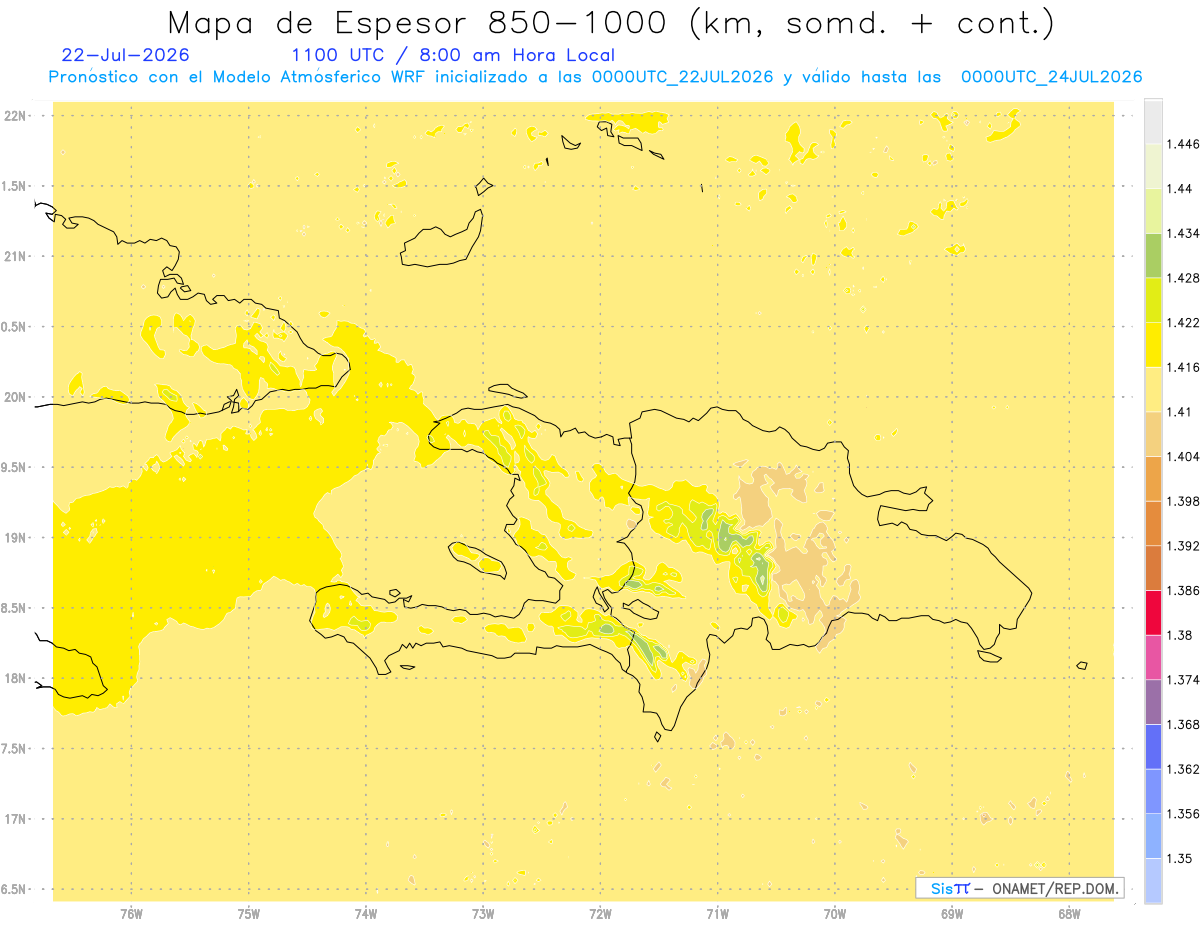Click the '71W' longitude label
Viewport: 1200px width, 927px height.
717,914
